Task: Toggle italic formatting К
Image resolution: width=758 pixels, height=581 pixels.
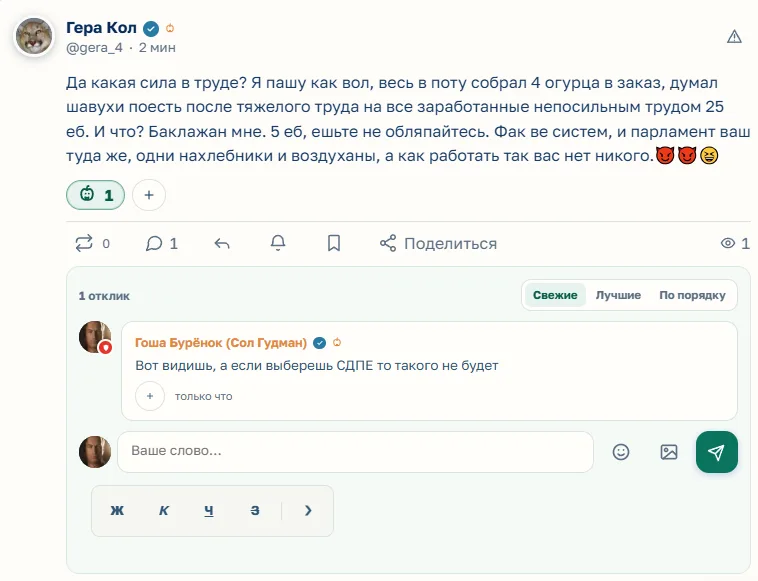Action: (163, 510)
